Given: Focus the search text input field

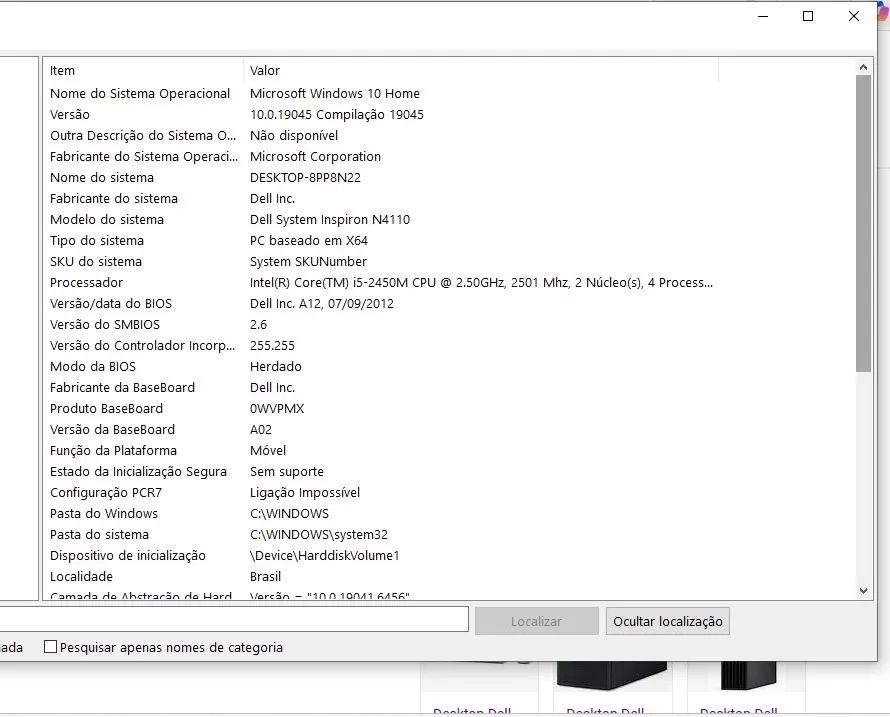Looking at the screenshot, I should [x=234, y=619].
